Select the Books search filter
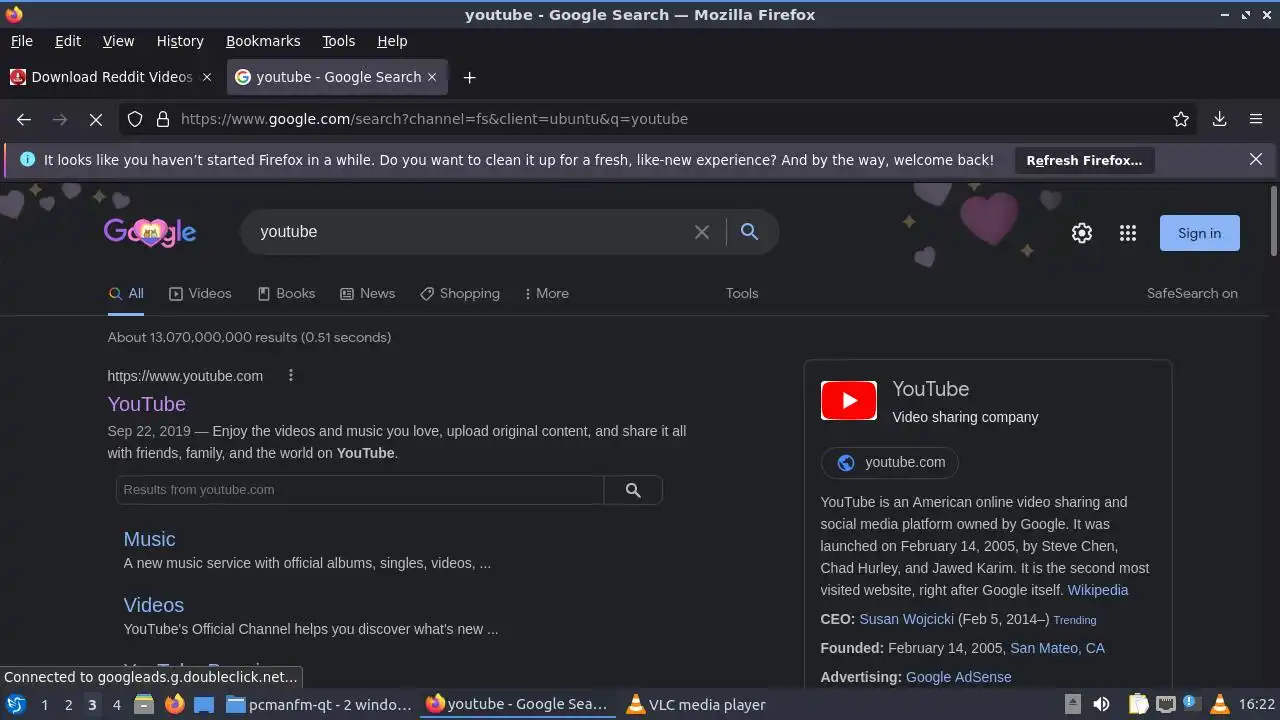Image resolution: width=1280 pixels, height=720 pixels. [286, 293]
